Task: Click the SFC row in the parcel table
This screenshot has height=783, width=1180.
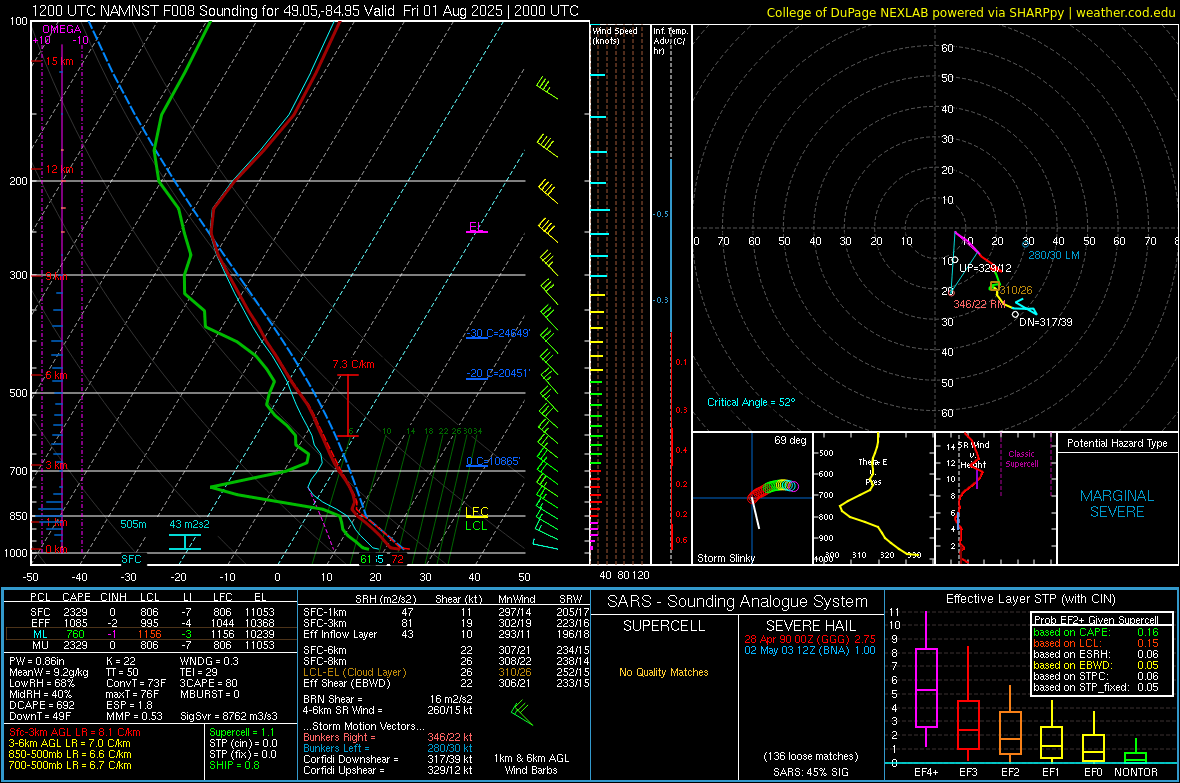Action: pyautogui.click(x=152, y=613)
